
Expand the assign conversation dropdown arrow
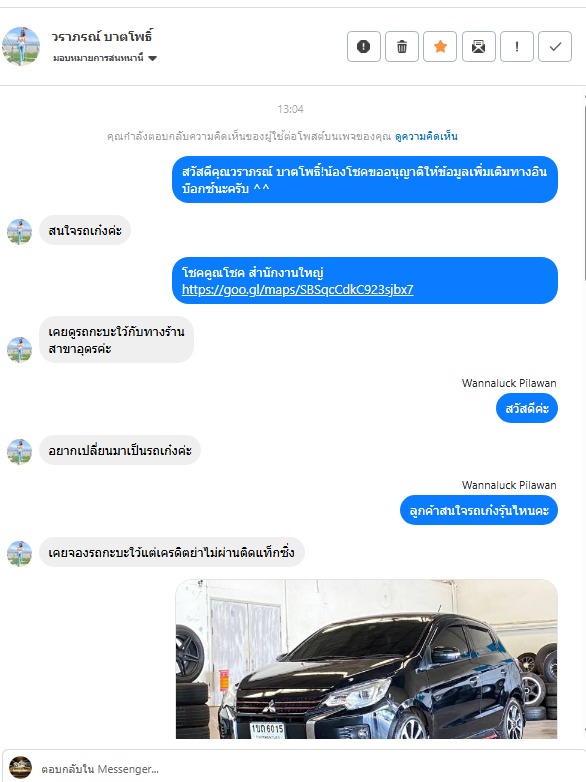click(153, 58)
